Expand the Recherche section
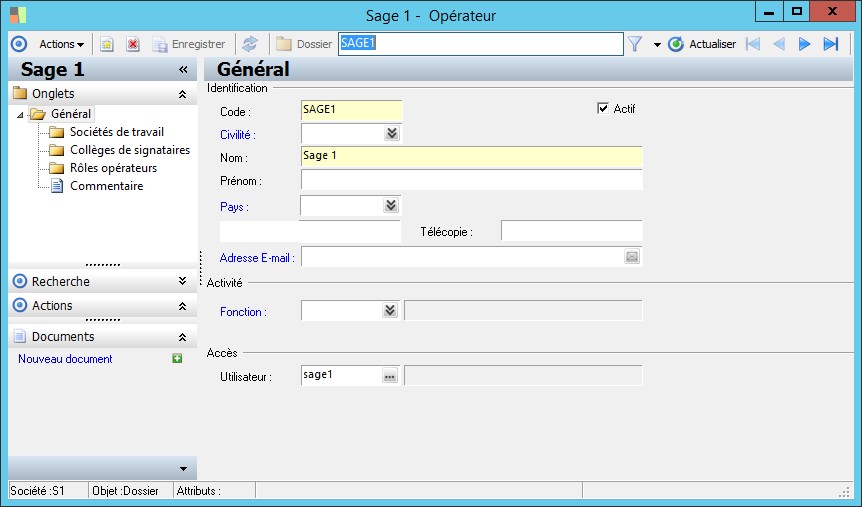862x507 pixels. [183, 282]
